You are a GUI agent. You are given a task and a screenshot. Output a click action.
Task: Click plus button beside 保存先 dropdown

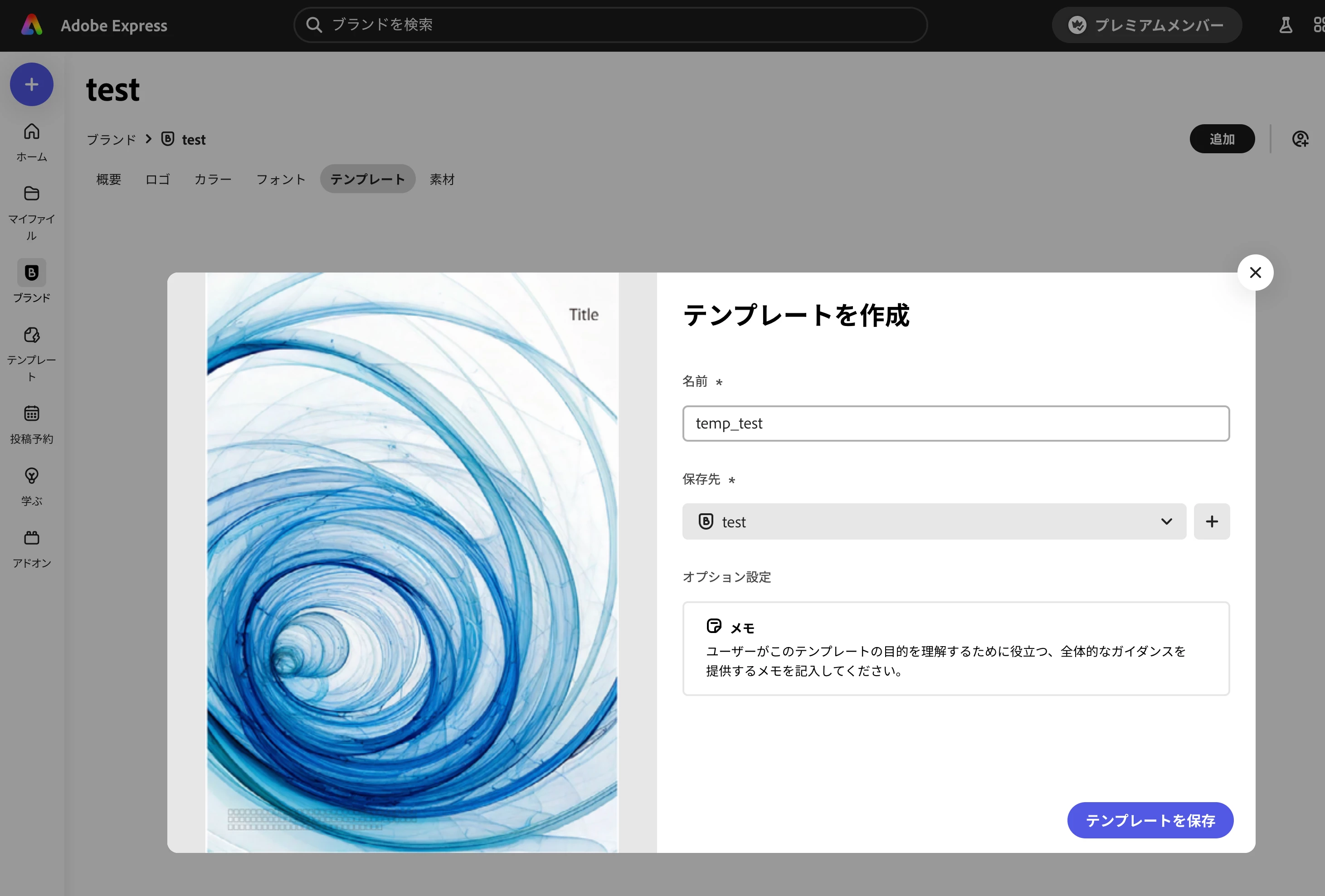point(1212,521)
